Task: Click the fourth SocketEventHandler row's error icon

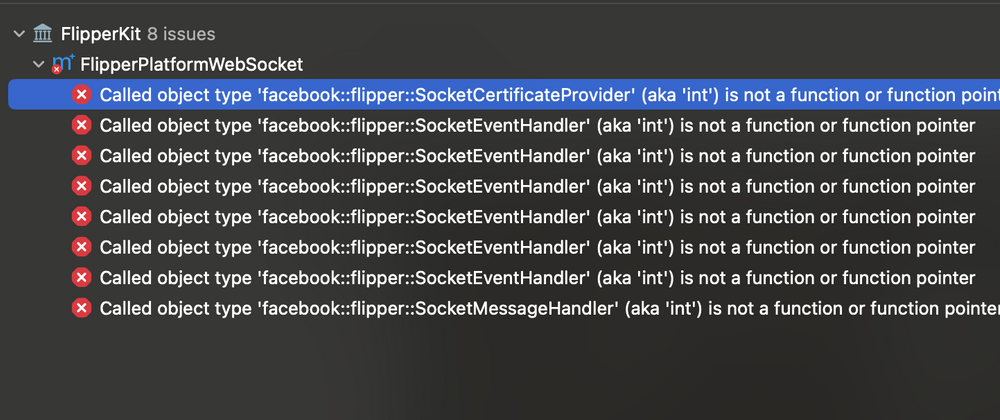Action: coord(82,216)
